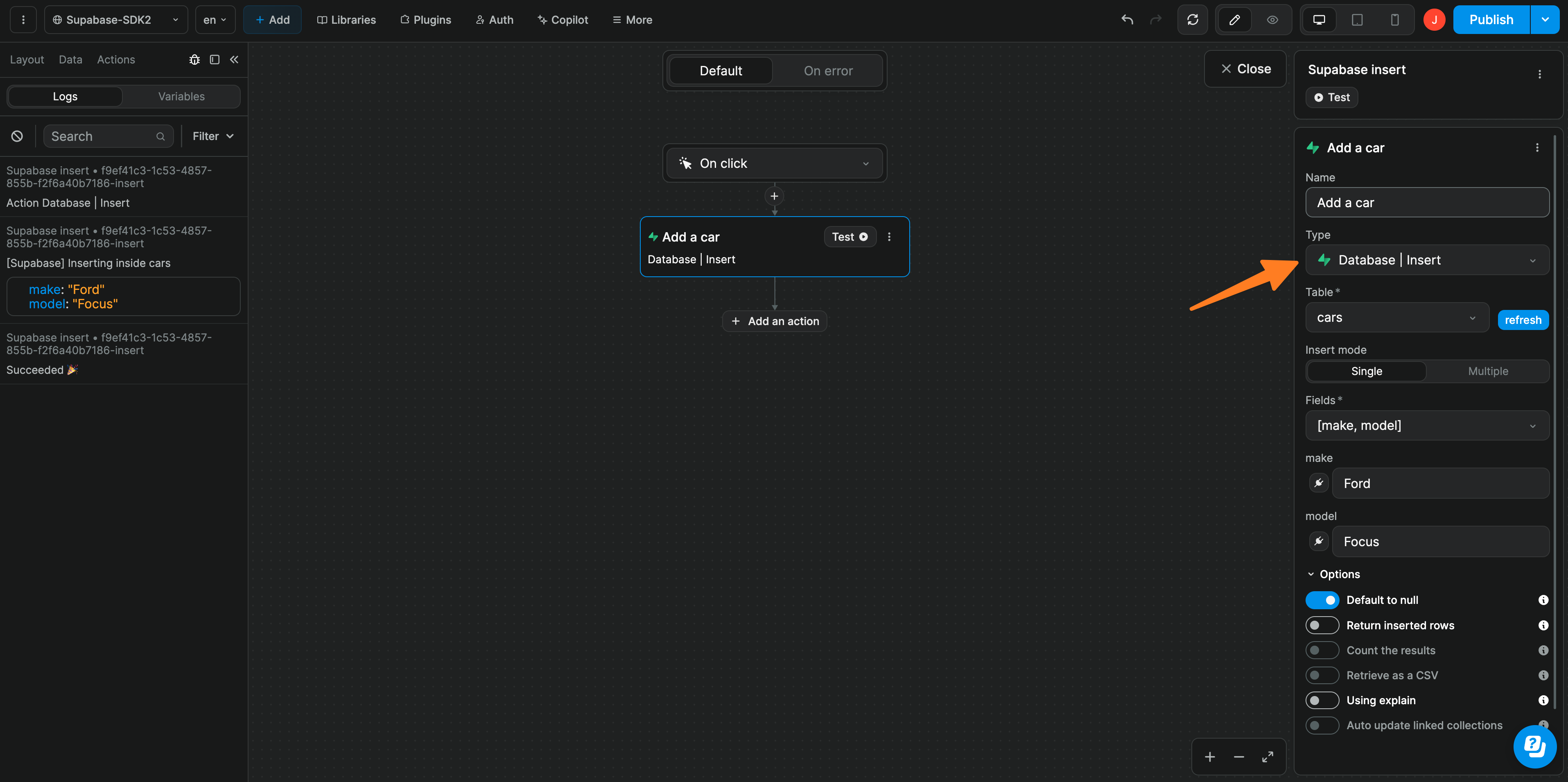The image size is (1568, 782).
Task: Select tablet viewport icon in top bar
Action: pos(1356,20)
